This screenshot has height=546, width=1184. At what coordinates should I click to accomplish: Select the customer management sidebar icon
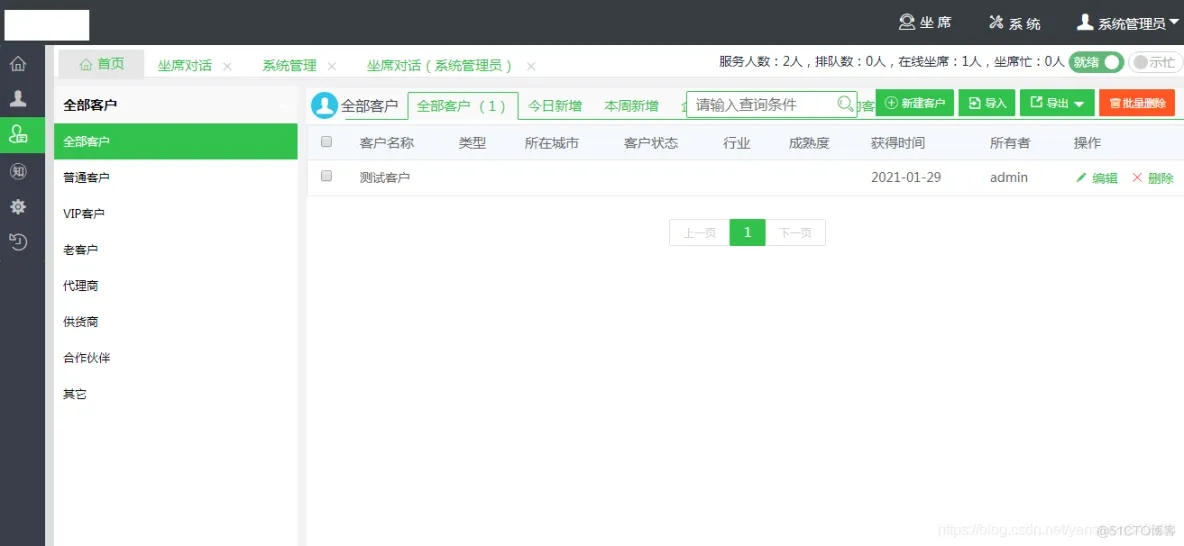(x=18, y=134)
